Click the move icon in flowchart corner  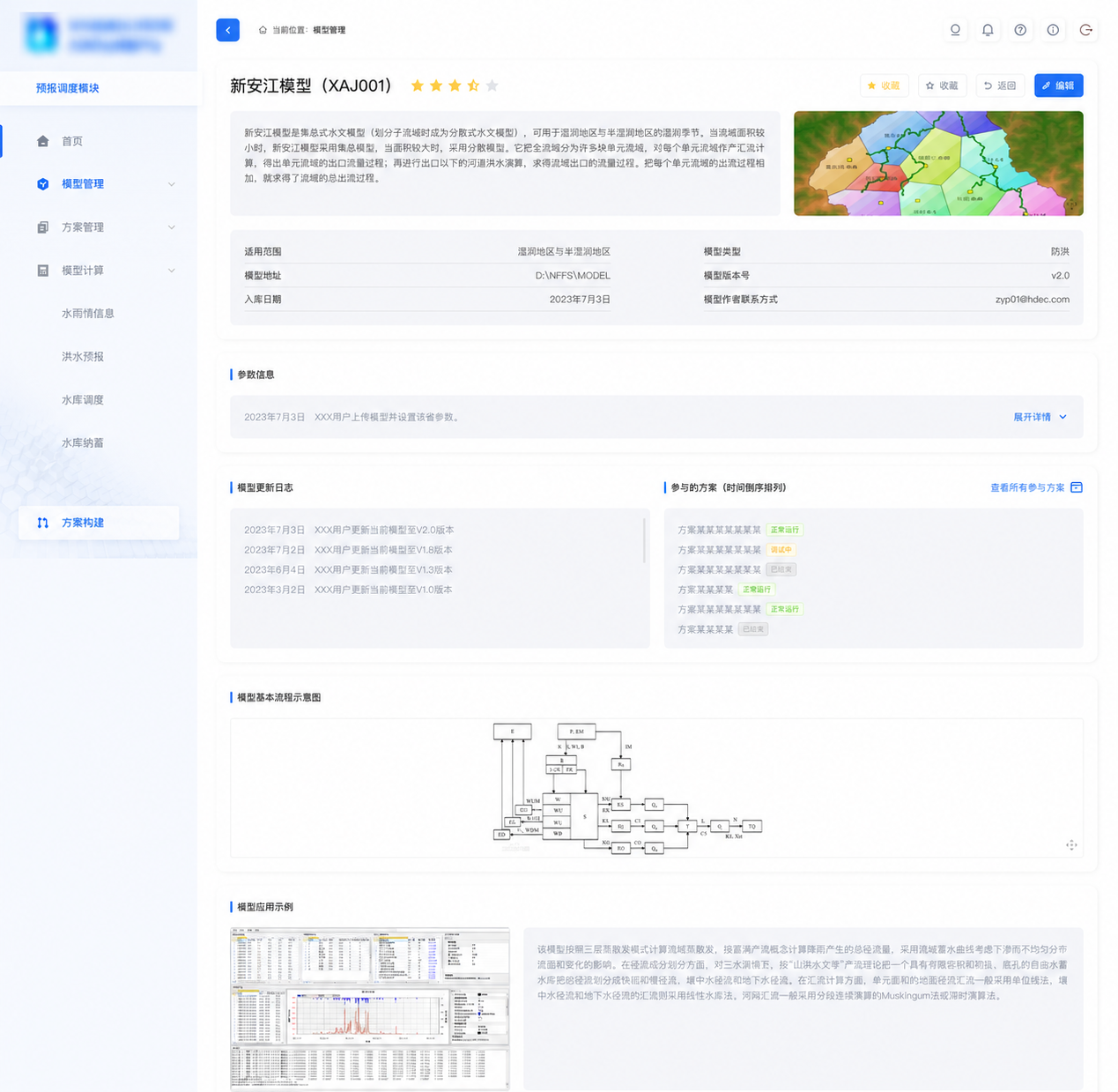pyautogui.click(x=1071, y=845)
